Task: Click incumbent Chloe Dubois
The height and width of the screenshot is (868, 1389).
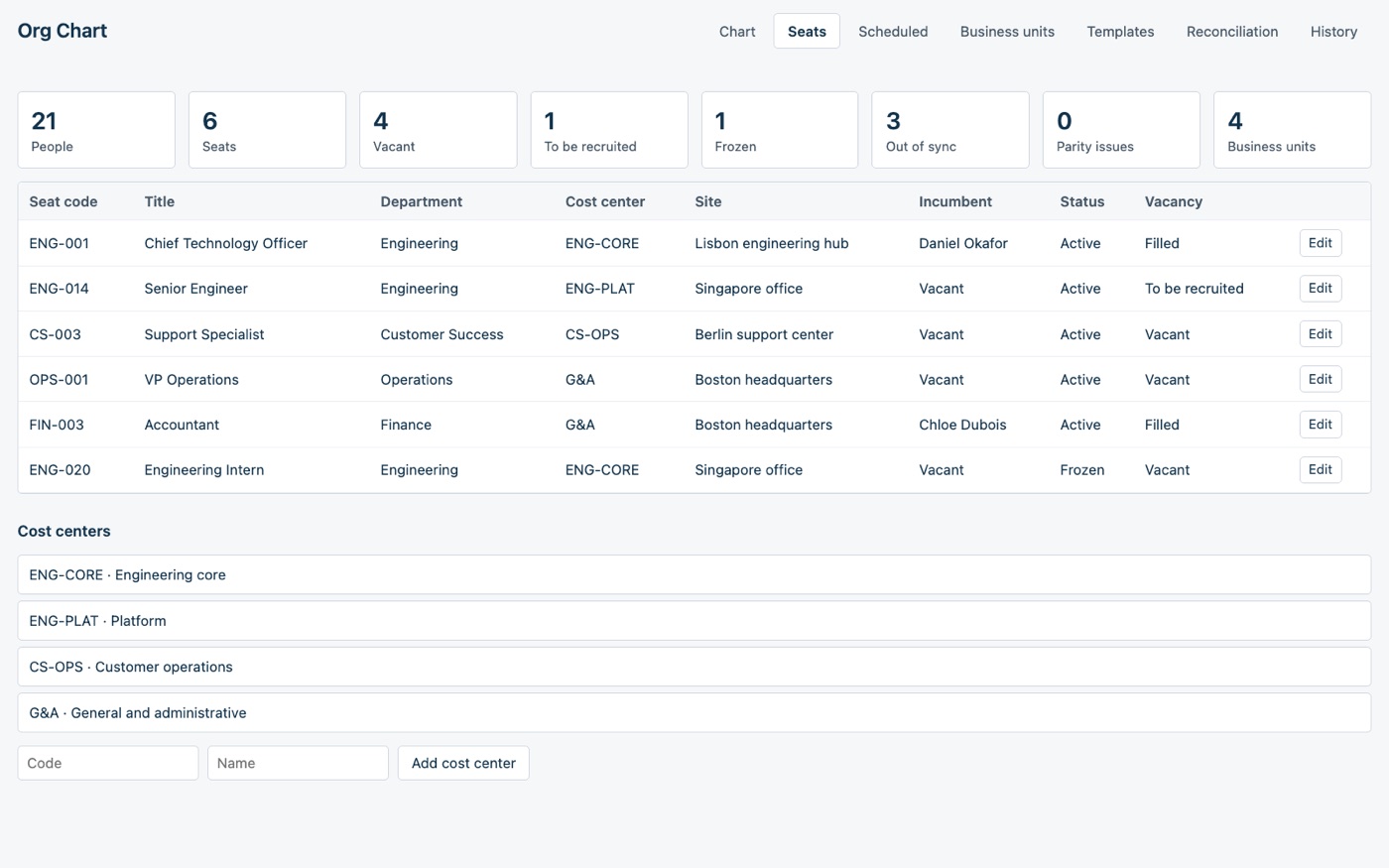Action: [962, 425]
